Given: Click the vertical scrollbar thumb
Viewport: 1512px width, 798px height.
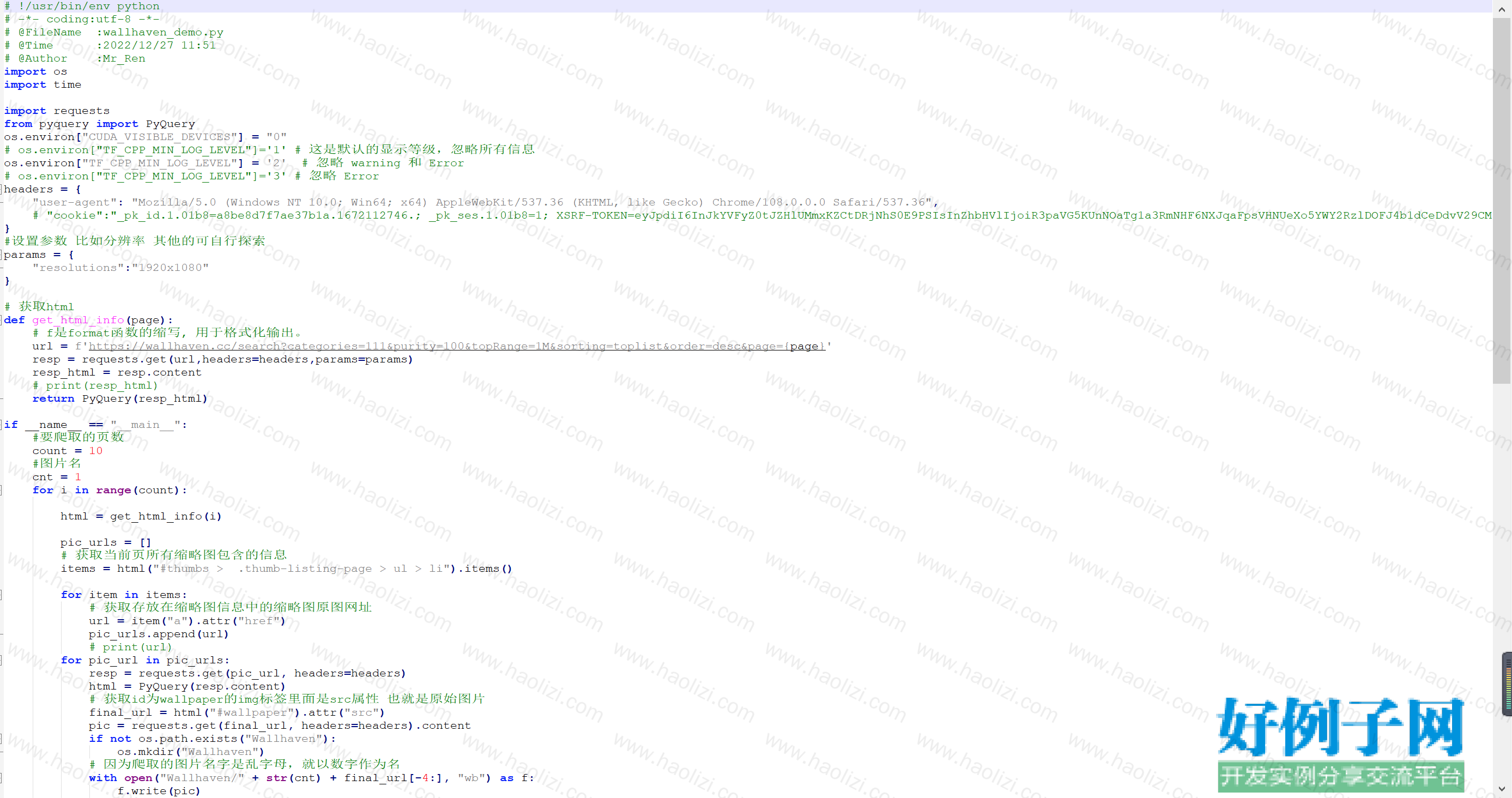Looking at the screenshot, I should pyautogui.click(x=1502, y=200).
